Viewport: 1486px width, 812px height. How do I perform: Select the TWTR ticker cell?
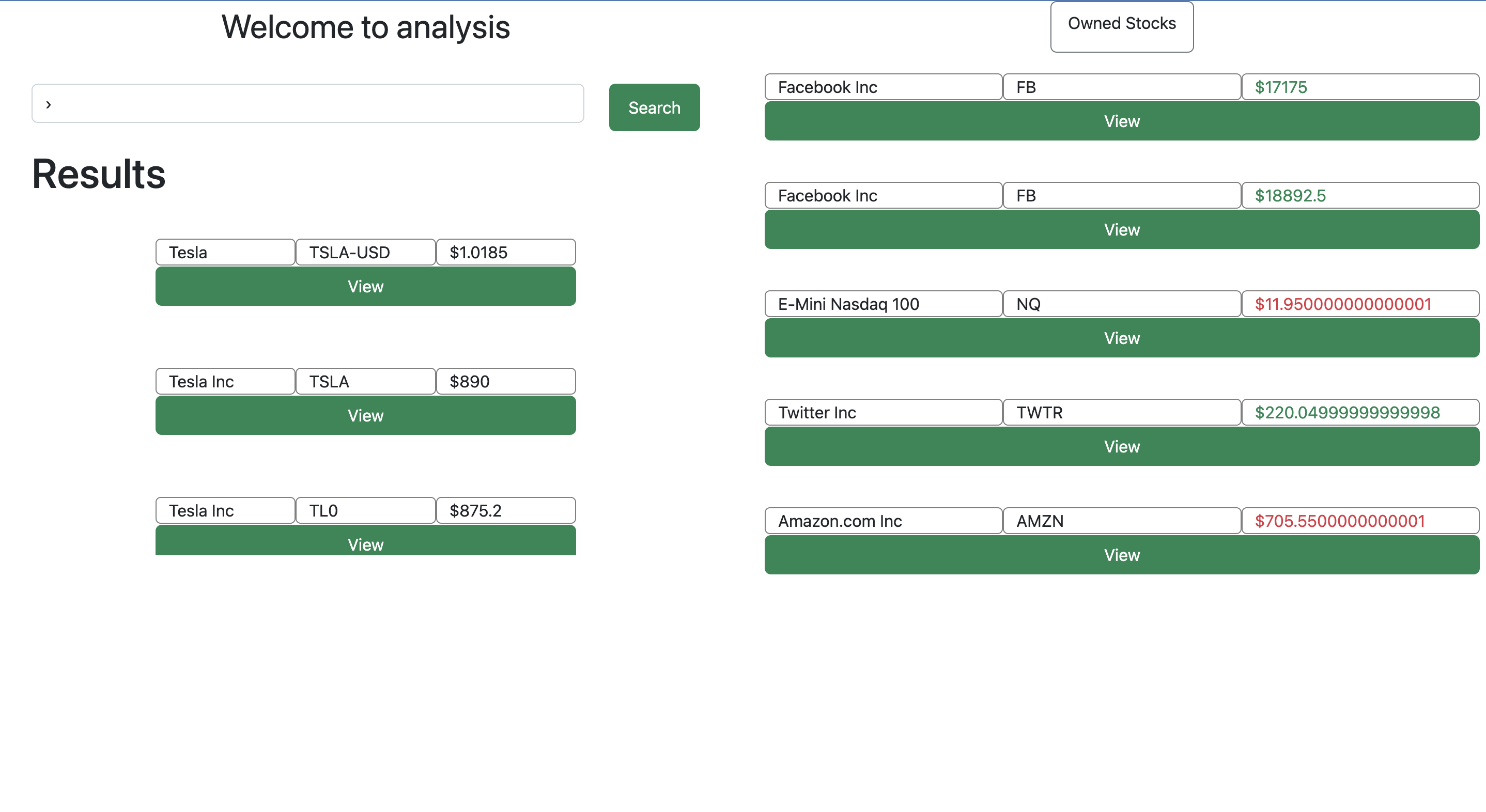coord(1121,413)
